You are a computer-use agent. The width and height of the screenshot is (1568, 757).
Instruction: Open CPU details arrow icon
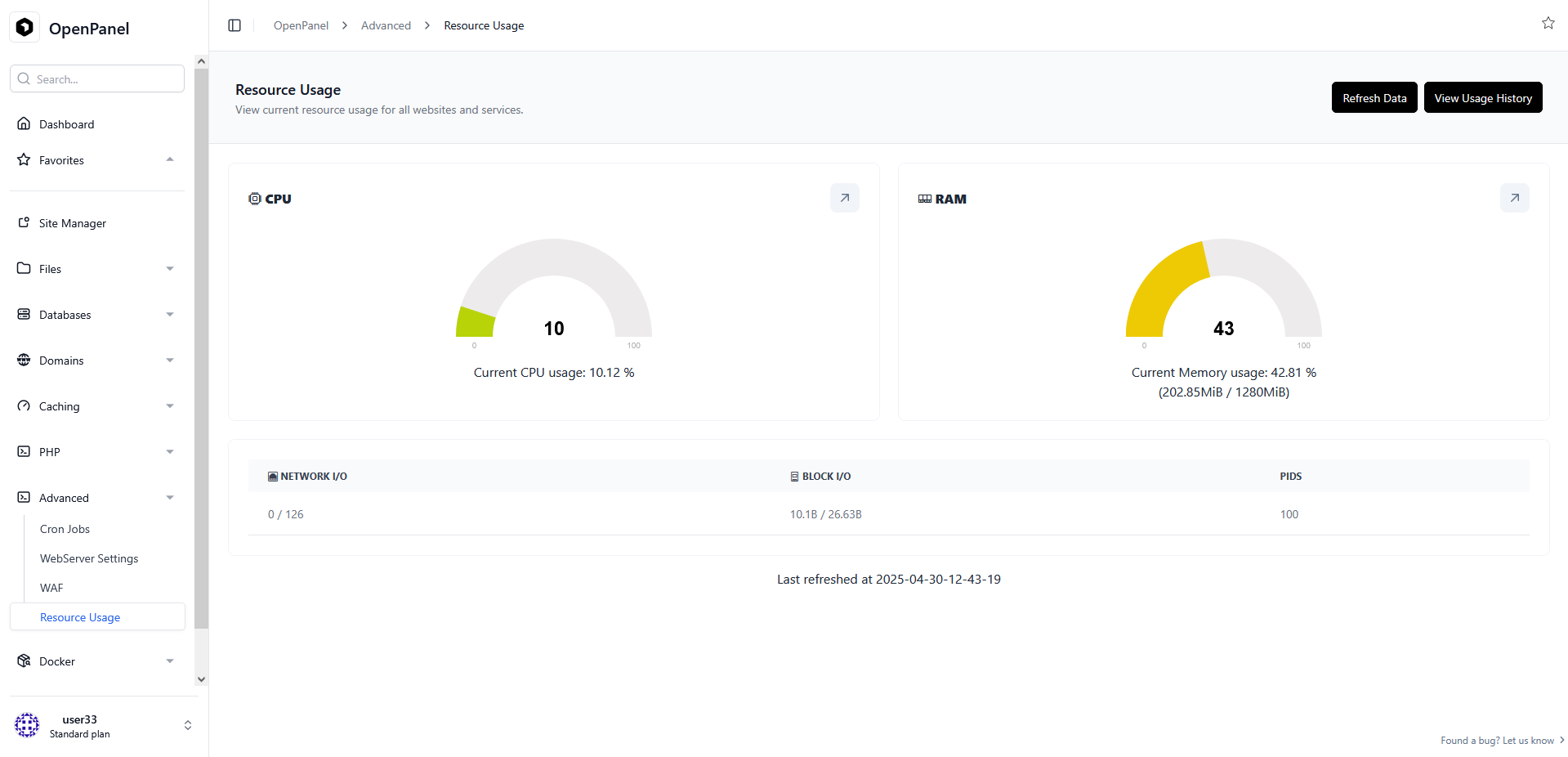pos(844,198)
